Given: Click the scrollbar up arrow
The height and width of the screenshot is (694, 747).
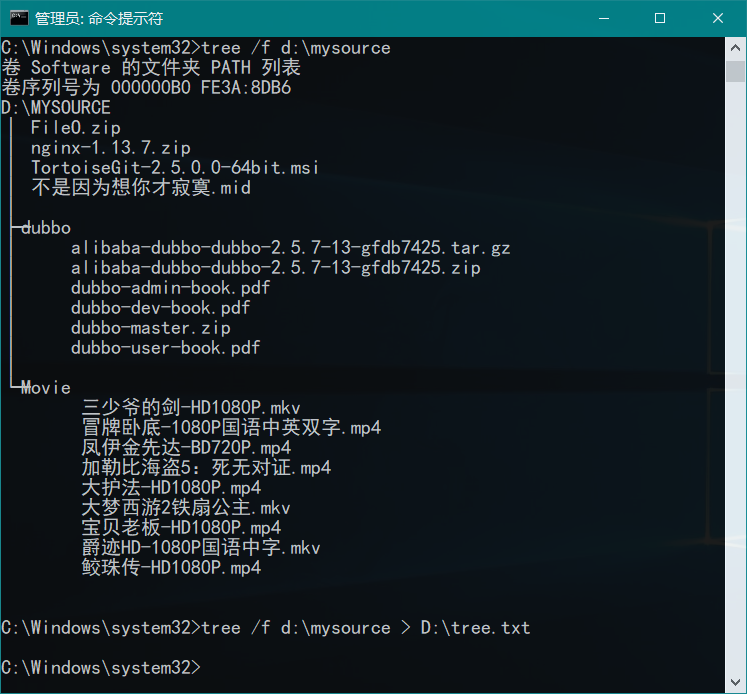Looking at the screenshot, I should (x=735, y=48).
